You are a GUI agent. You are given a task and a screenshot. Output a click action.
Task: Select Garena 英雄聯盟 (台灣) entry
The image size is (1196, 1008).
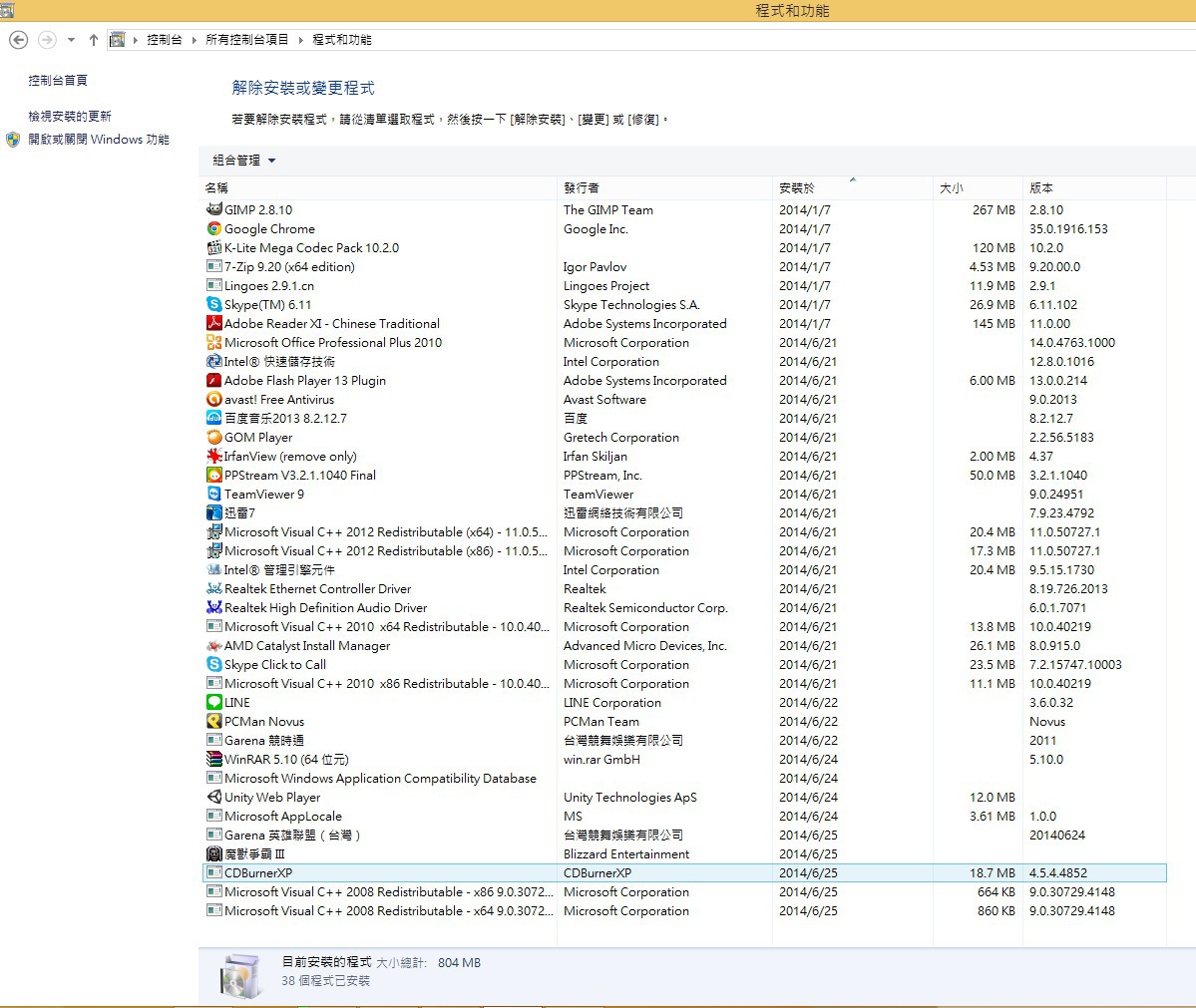click(684, 835)
